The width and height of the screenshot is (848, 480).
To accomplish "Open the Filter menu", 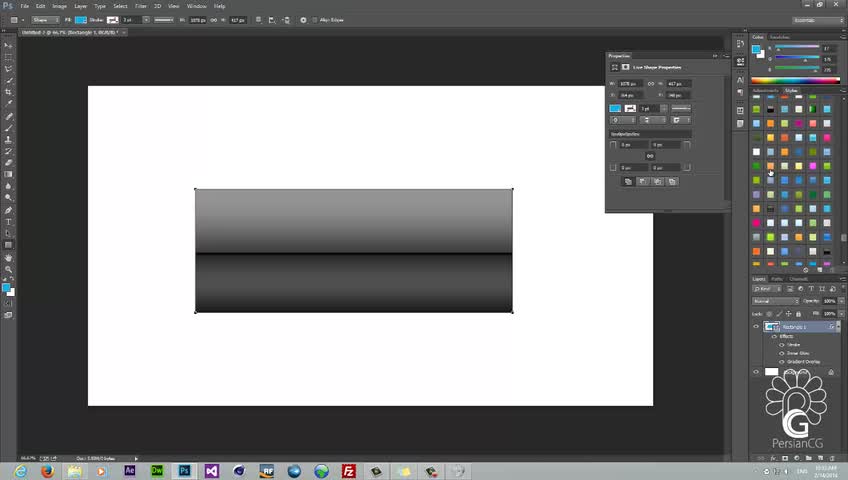I will pyautogui.click(x=141, y=6).
